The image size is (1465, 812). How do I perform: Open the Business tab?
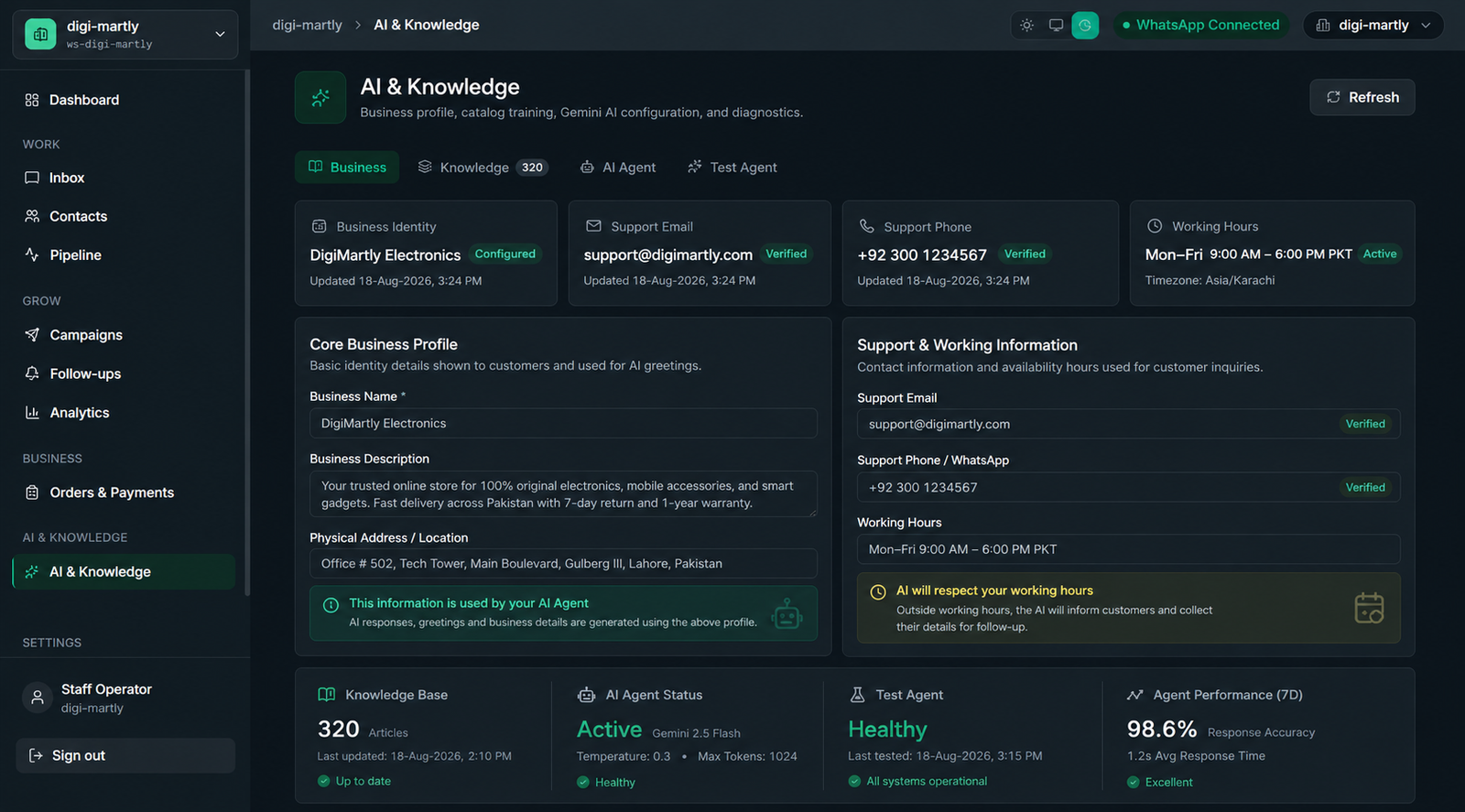click(347, 167)
